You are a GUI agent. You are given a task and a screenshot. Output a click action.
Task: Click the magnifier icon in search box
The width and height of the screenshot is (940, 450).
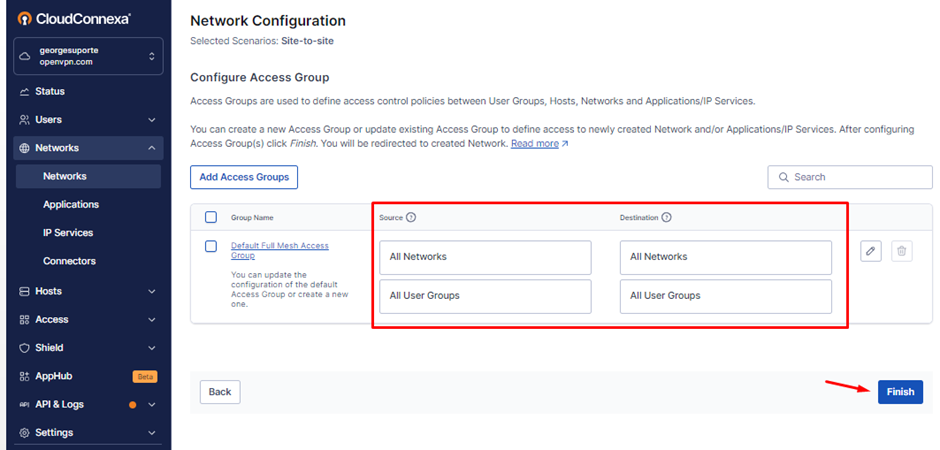pos(782,177)
